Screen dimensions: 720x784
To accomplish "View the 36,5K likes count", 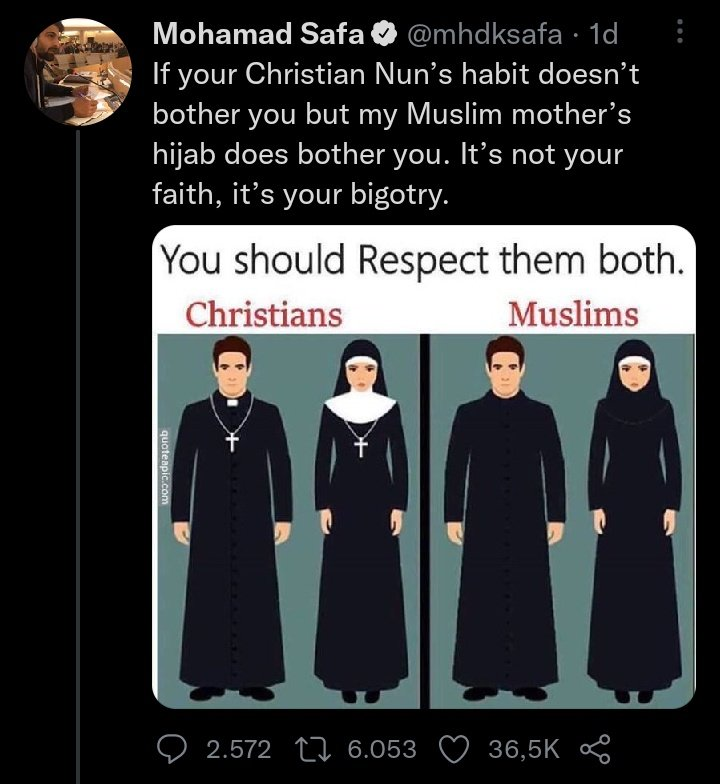I will pos(524,749).
